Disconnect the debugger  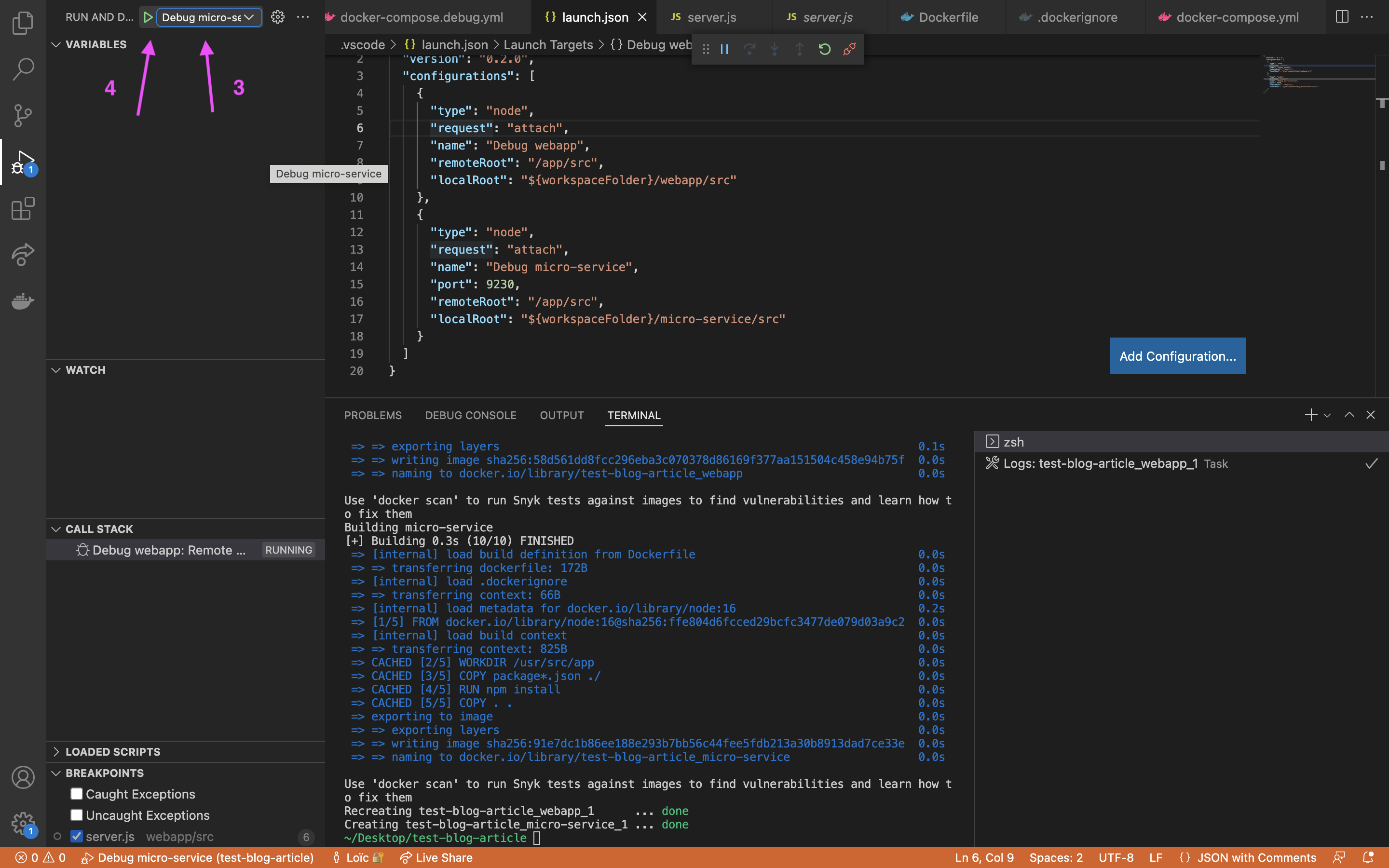tap(849, 49)
